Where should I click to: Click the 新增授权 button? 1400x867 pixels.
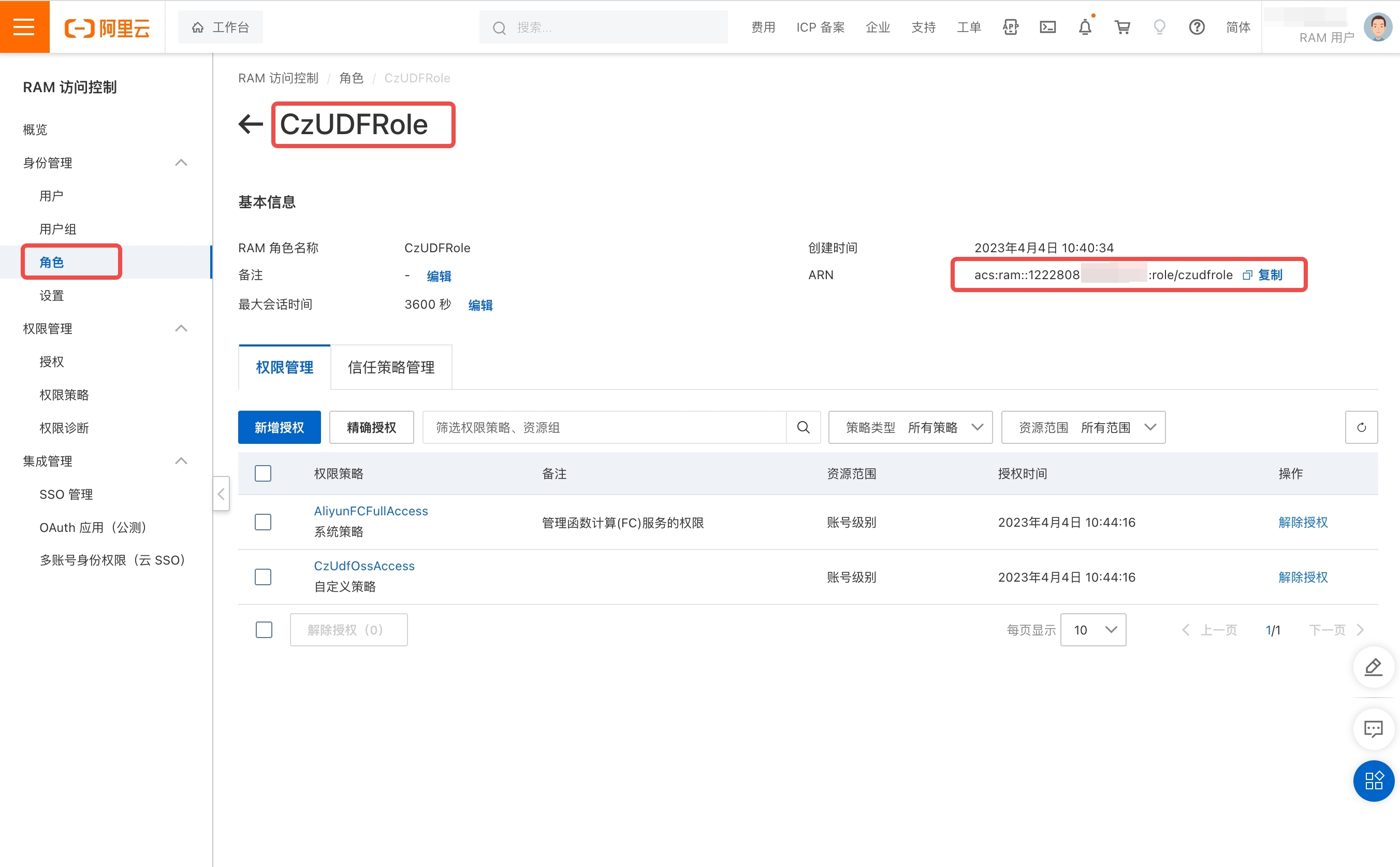click(279, 427)
